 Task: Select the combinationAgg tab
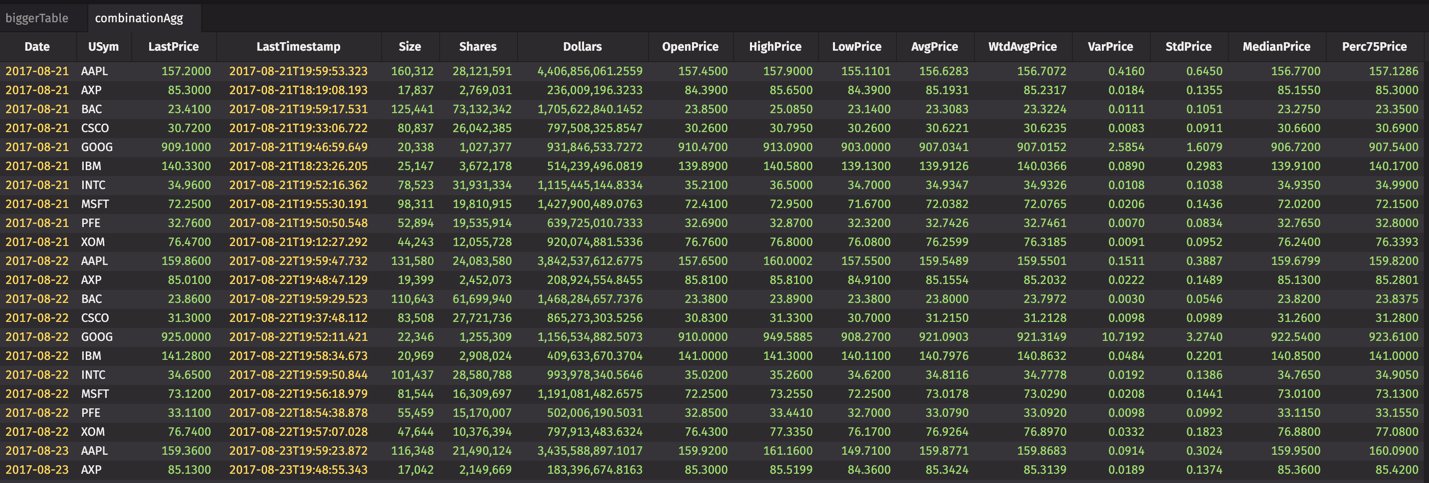[x=139, y=18]
